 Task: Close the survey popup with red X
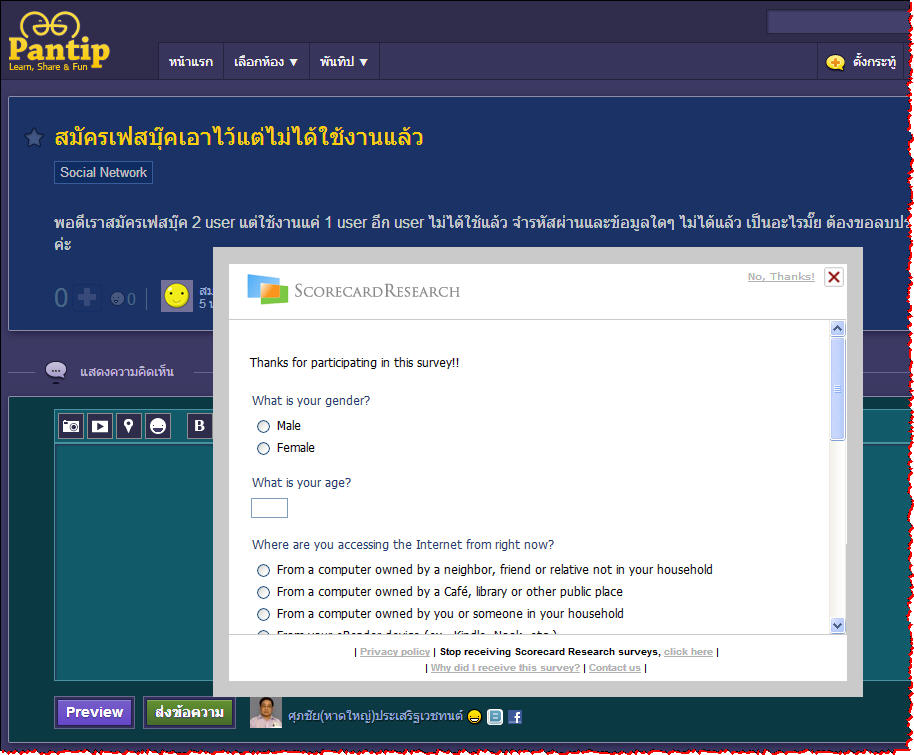(x=834, y=277)
